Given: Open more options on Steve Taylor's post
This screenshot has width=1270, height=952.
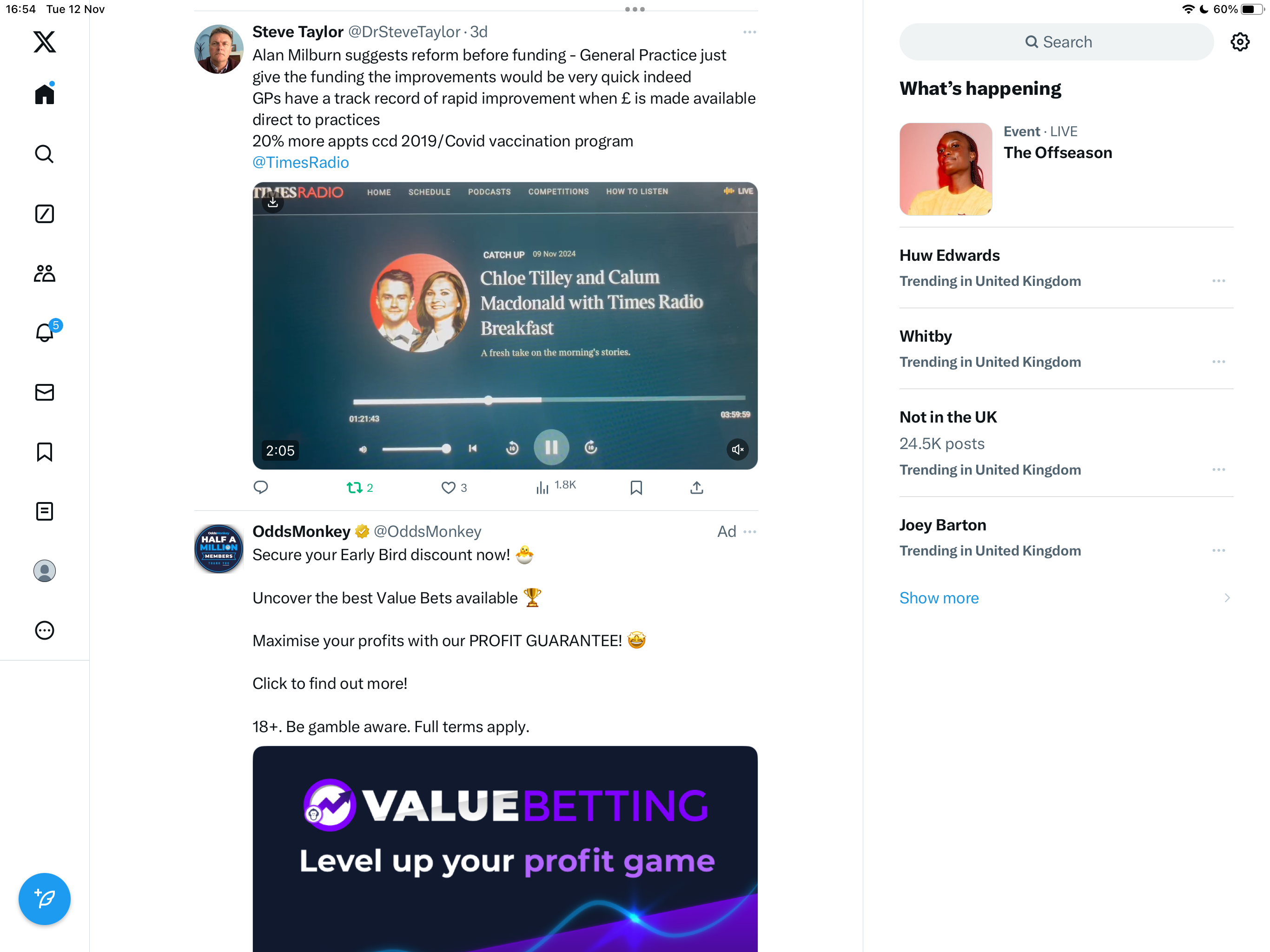Looking at the screenshot, I should [749, 32].
